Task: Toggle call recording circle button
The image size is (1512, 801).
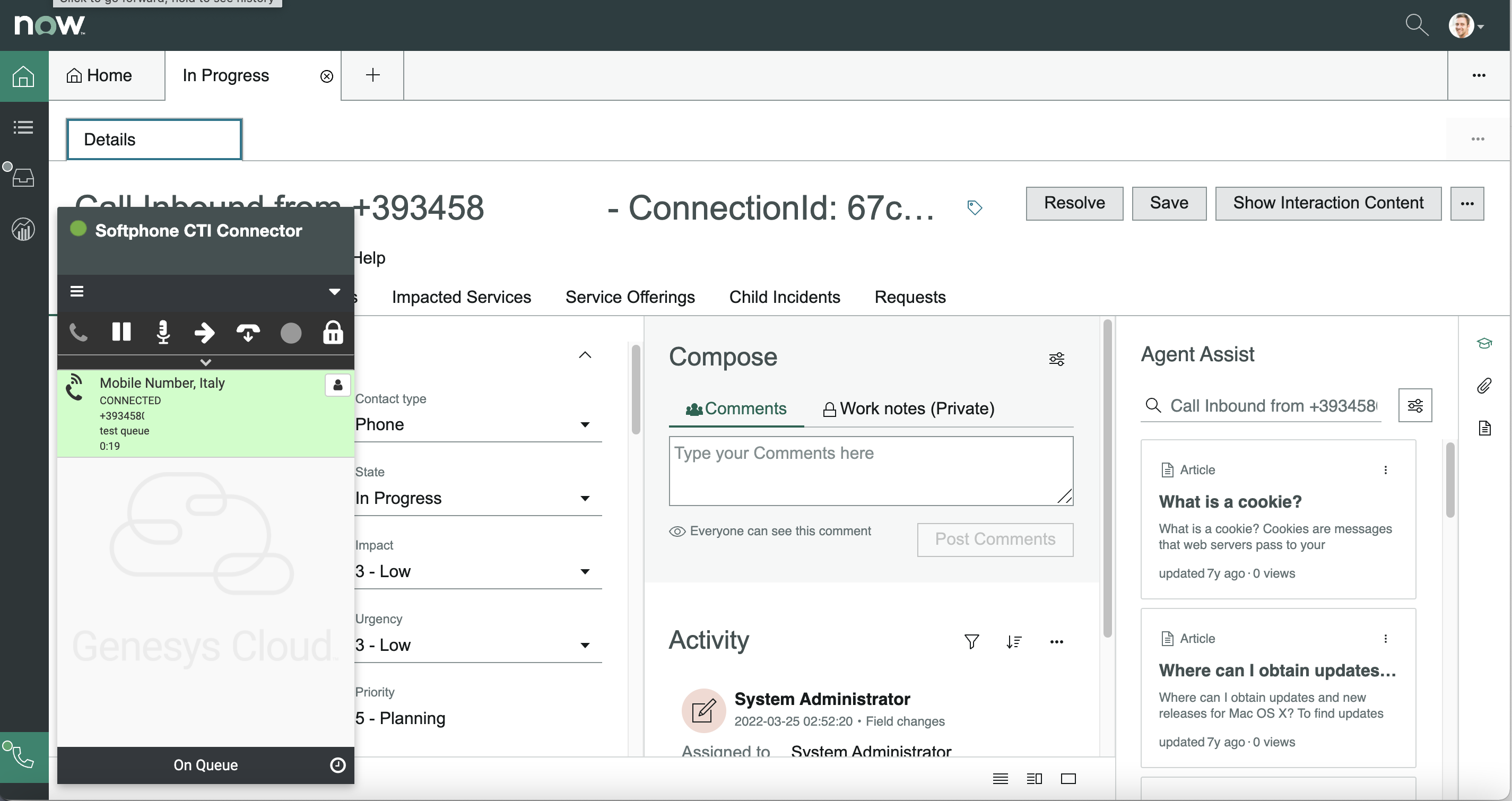Action: click(x=291, y=333)
